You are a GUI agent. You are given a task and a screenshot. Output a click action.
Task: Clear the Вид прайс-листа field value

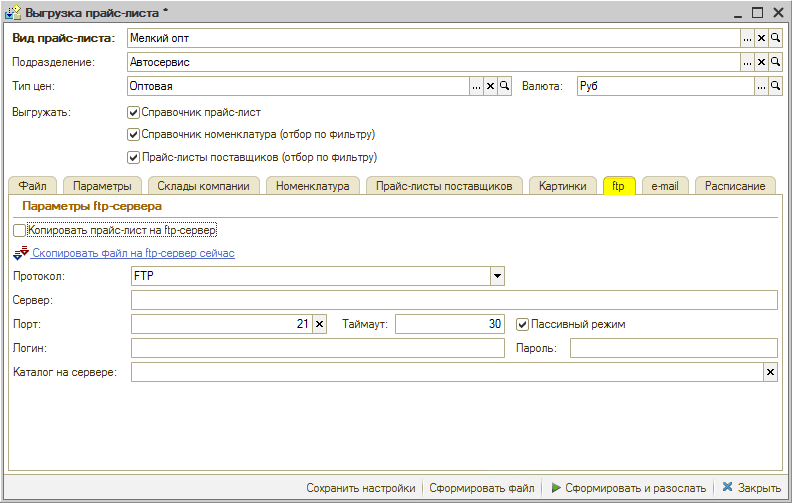(761, 38)
